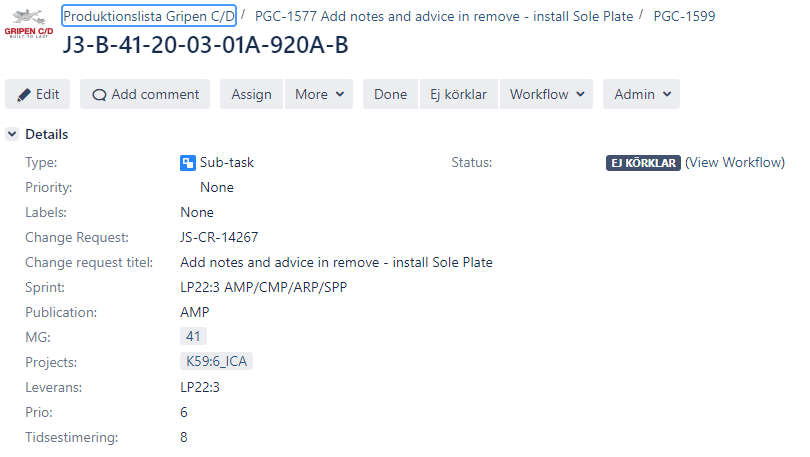Click the K59:6_ICA project label
This screenshot has width=810, height=457.
[x=216, y=361]
